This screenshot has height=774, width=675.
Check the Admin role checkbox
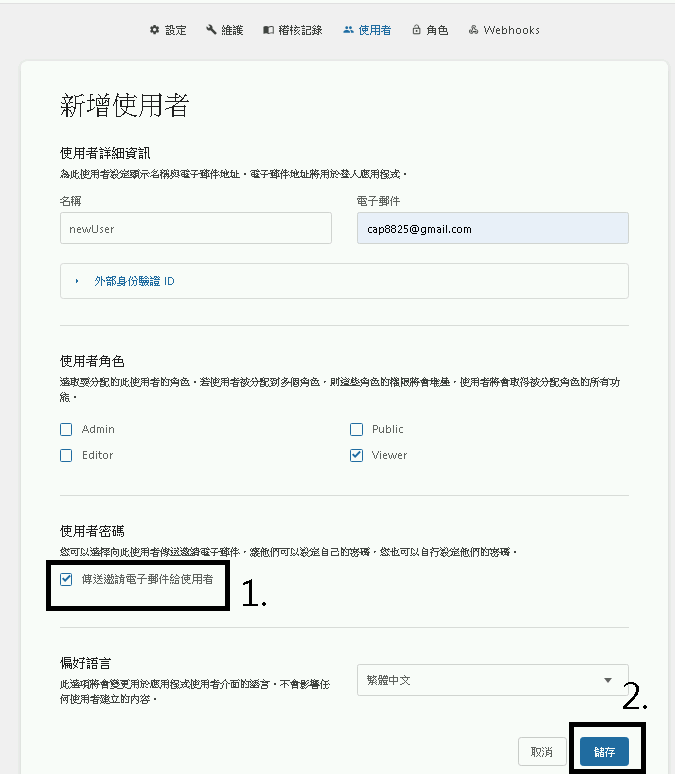pos(66,429)
